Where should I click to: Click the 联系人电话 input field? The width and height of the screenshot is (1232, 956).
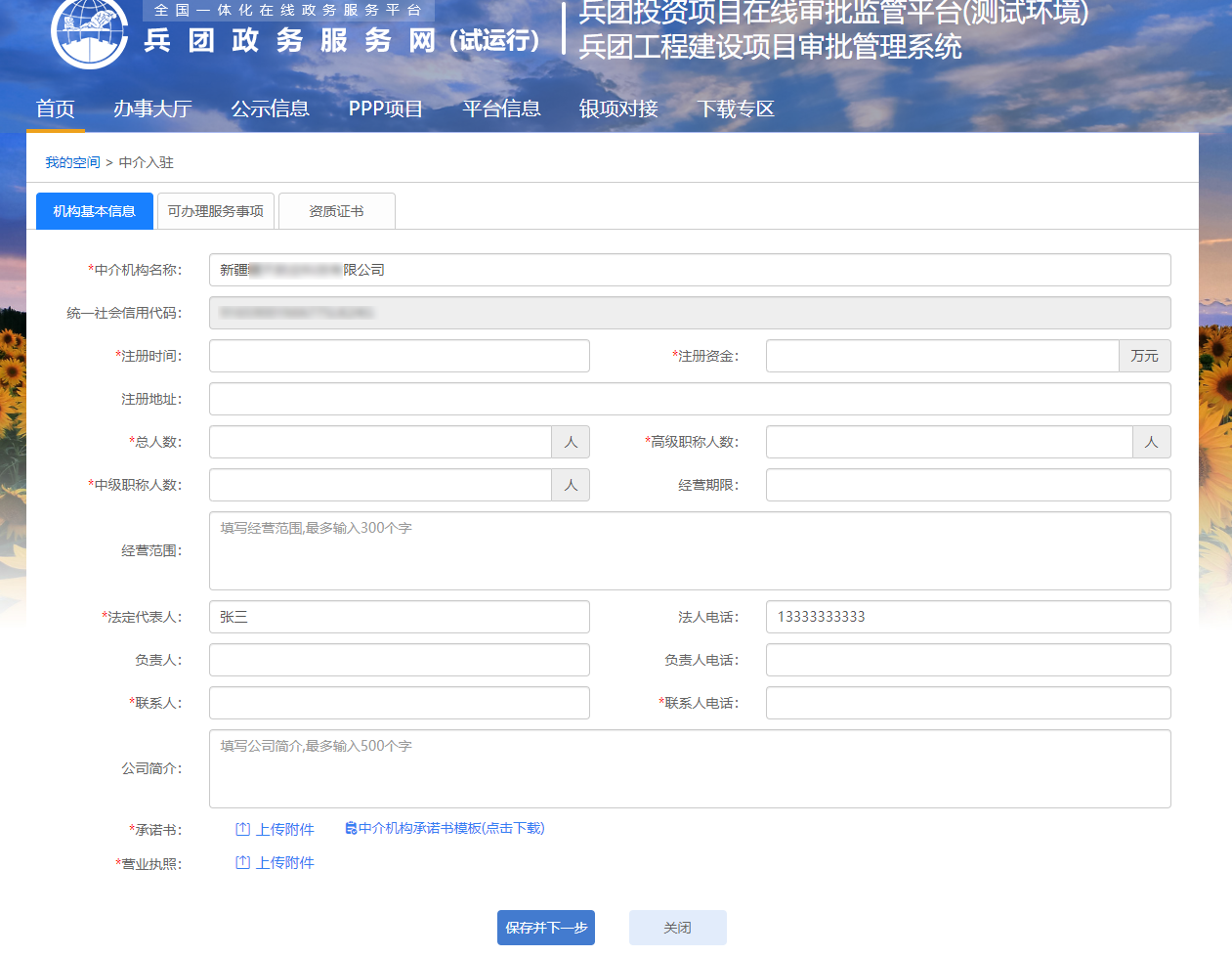[x=967, y=703]
